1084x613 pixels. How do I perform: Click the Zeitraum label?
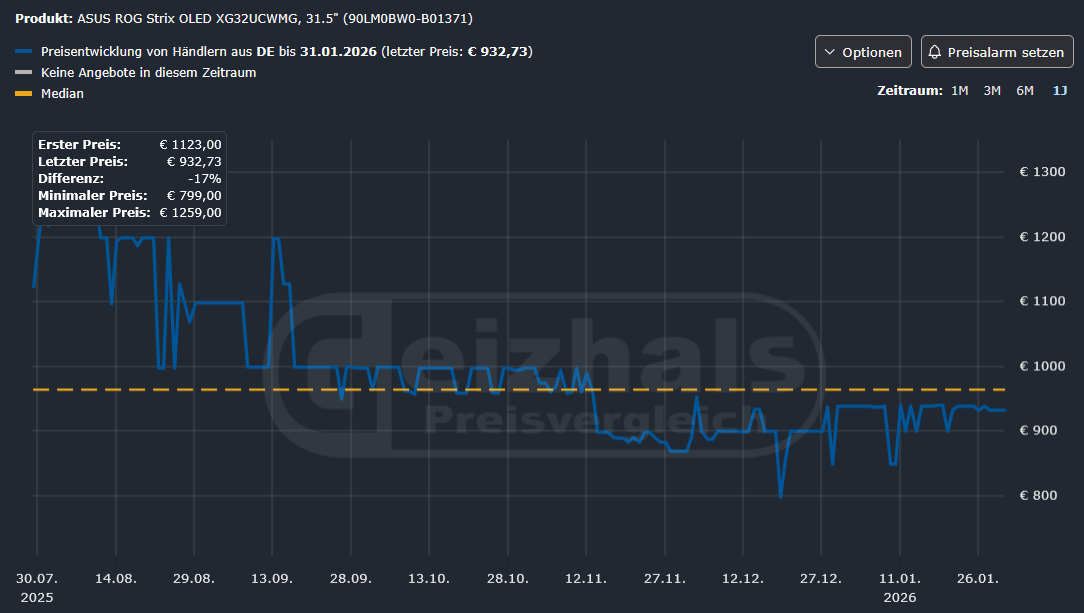(910, 91)
